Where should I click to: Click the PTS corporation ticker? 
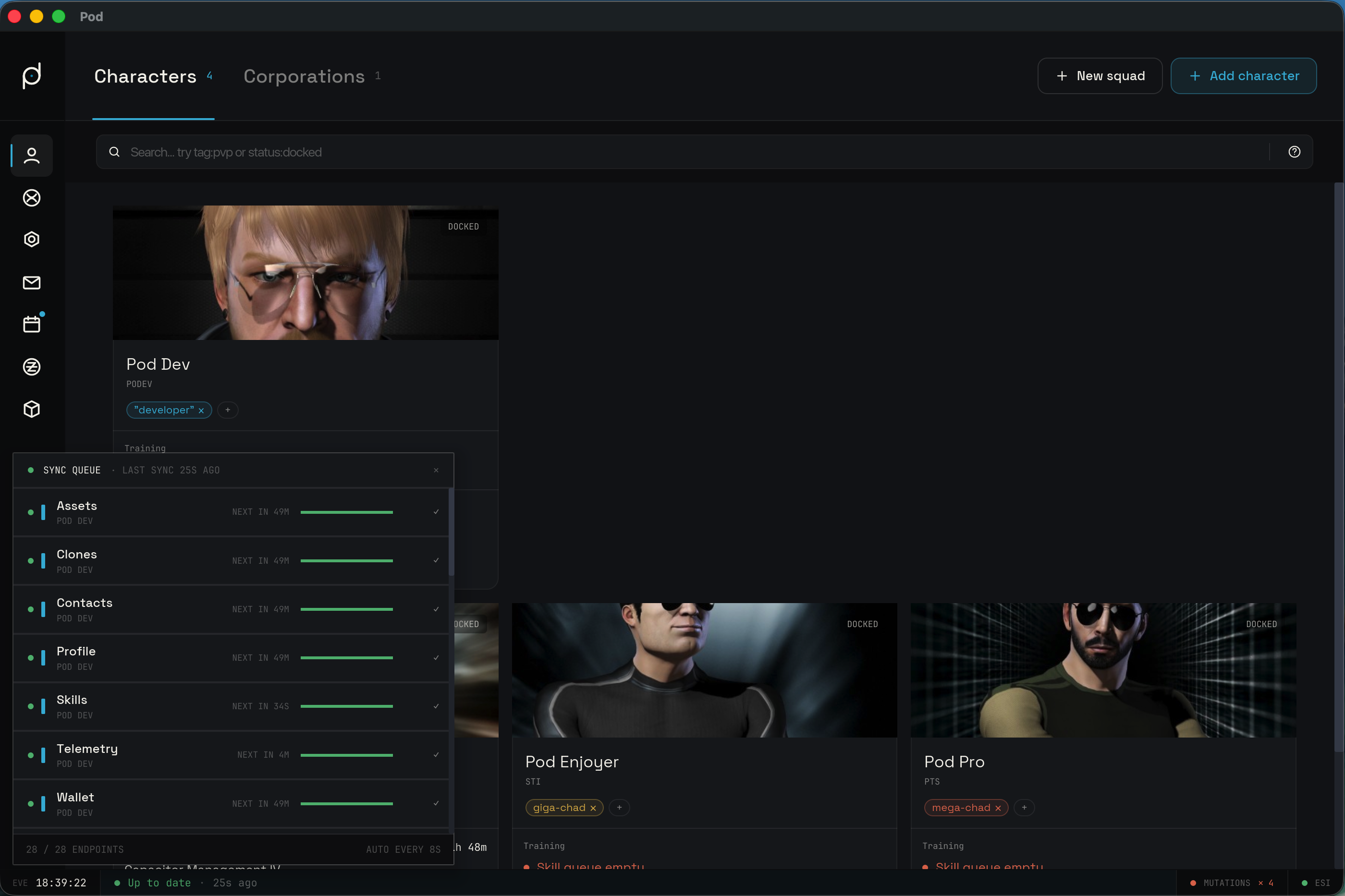[x=932, y=782]
